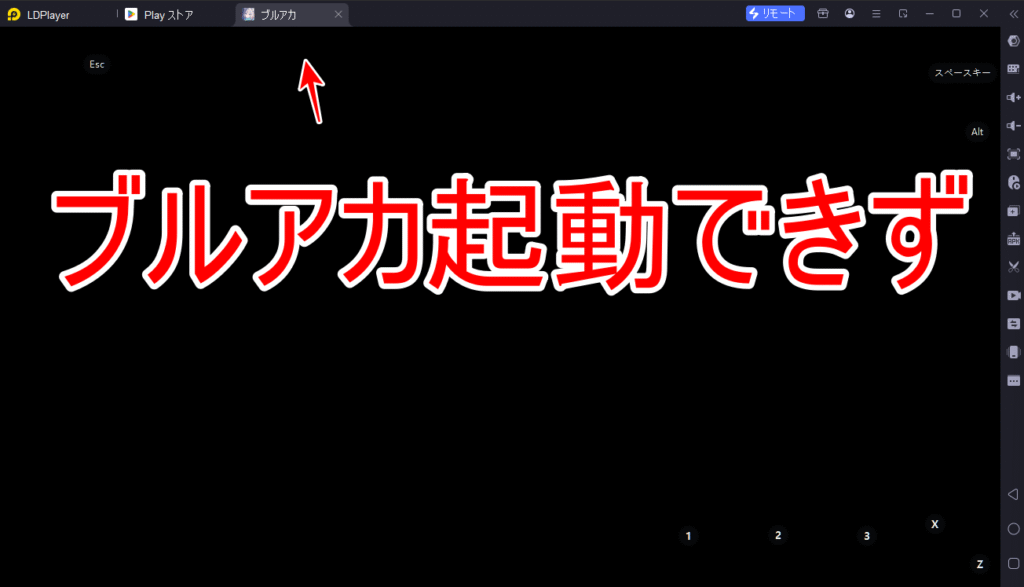1024x587 pixels.
Task: Click the key overlay labeled 3
Action: pyautogui.click(x=867, y=536)
